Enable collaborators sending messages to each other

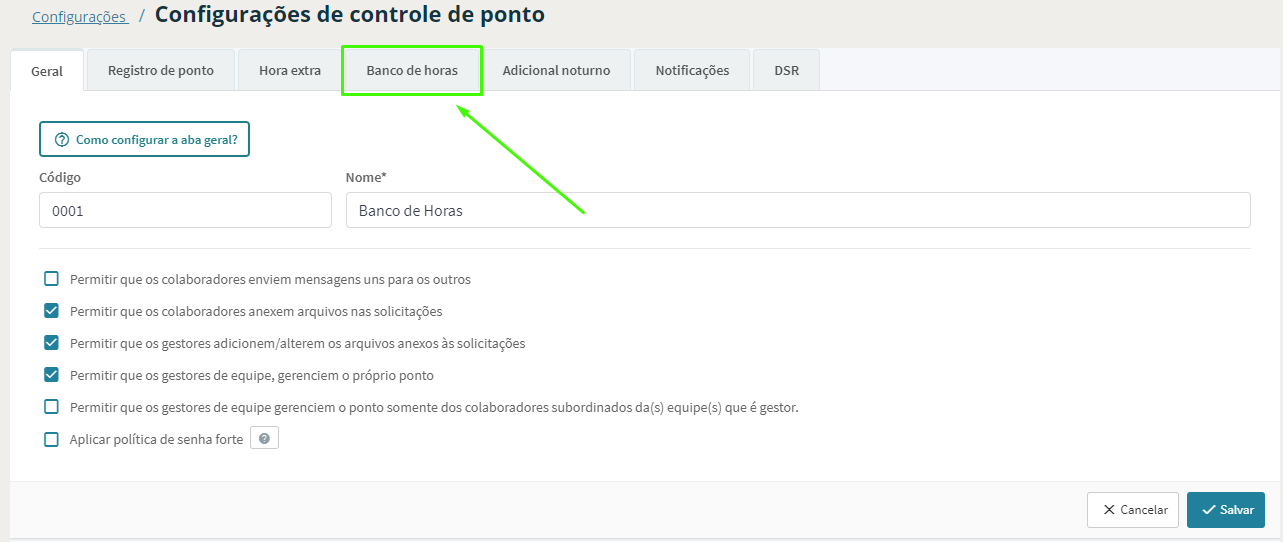coord(52,279)
